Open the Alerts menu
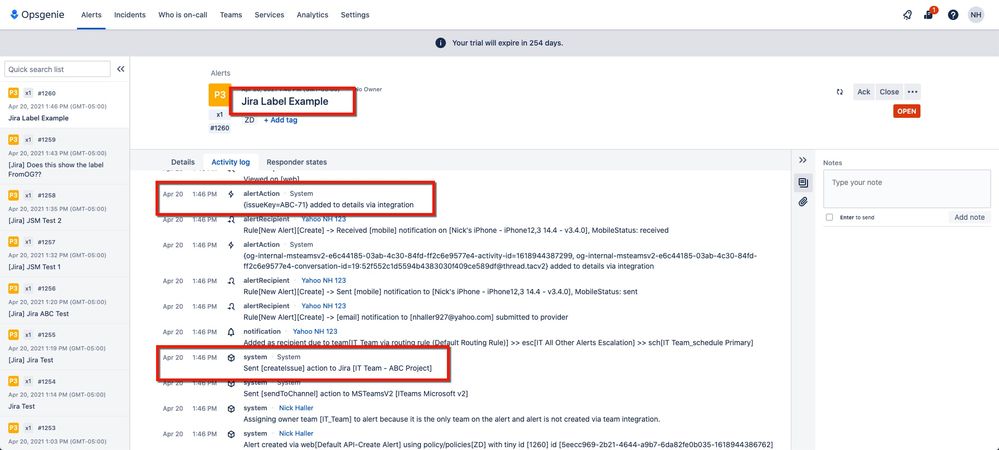The height and width of the screenshot is (450, 999). [91, 15]
